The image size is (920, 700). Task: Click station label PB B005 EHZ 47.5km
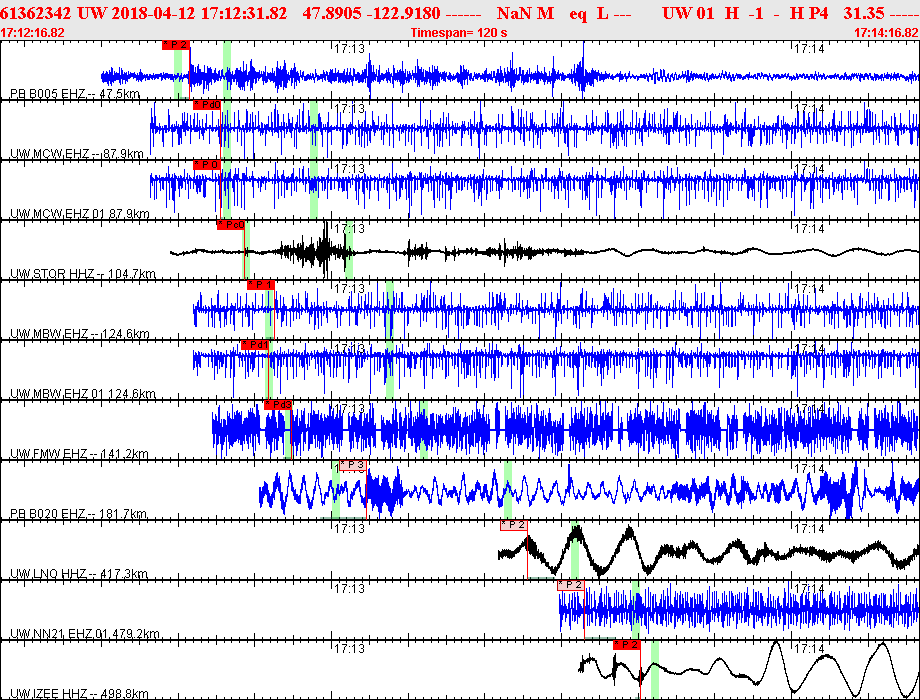click(75, 94)
